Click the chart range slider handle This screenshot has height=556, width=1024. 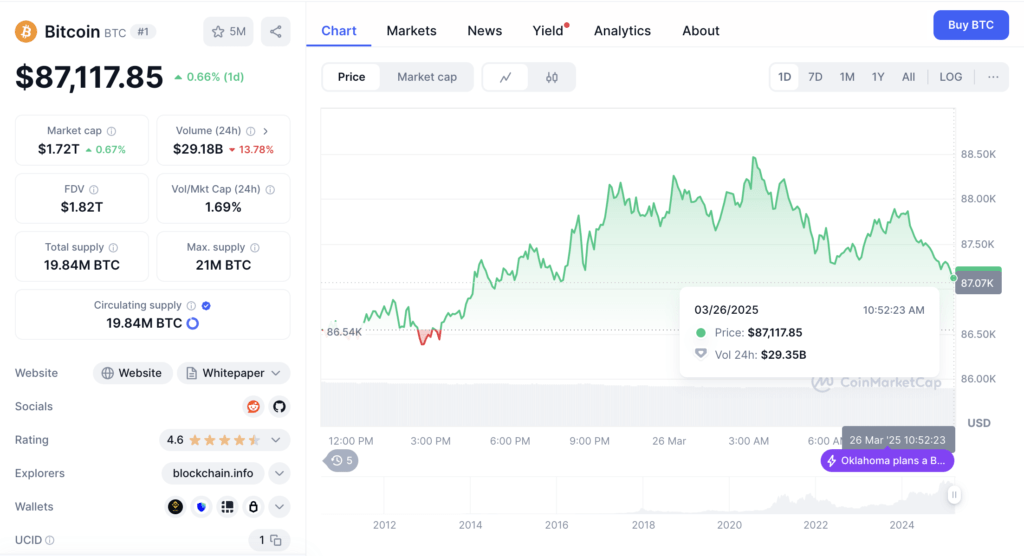click(x=954, y=495)
